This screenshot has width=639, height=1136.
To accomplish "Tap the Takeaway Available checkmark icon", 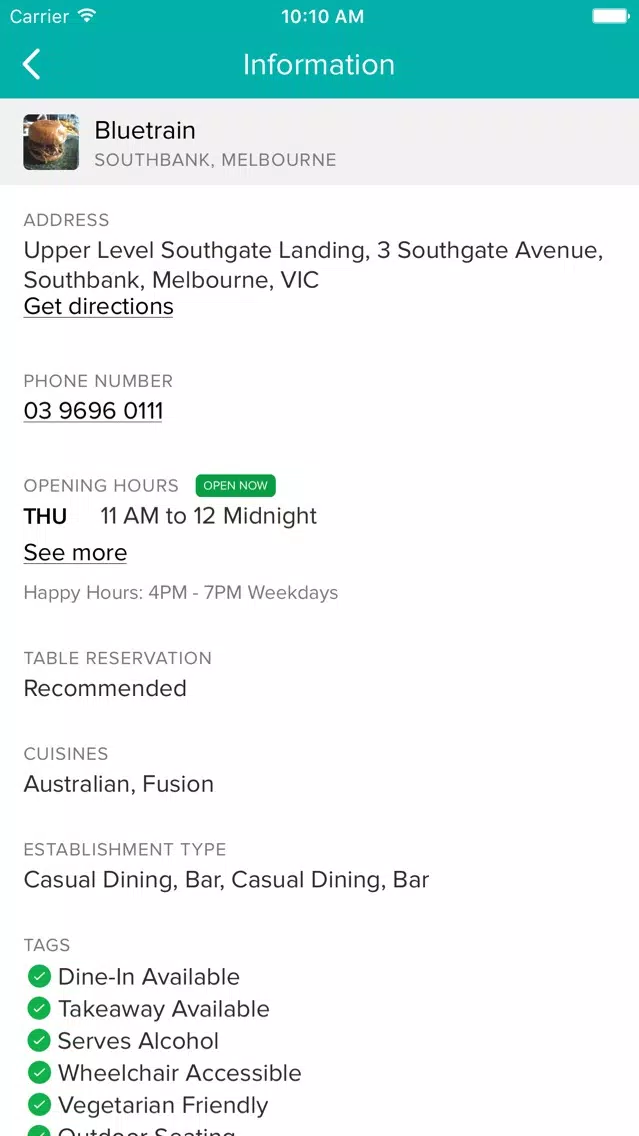I will click(38, 1008).
